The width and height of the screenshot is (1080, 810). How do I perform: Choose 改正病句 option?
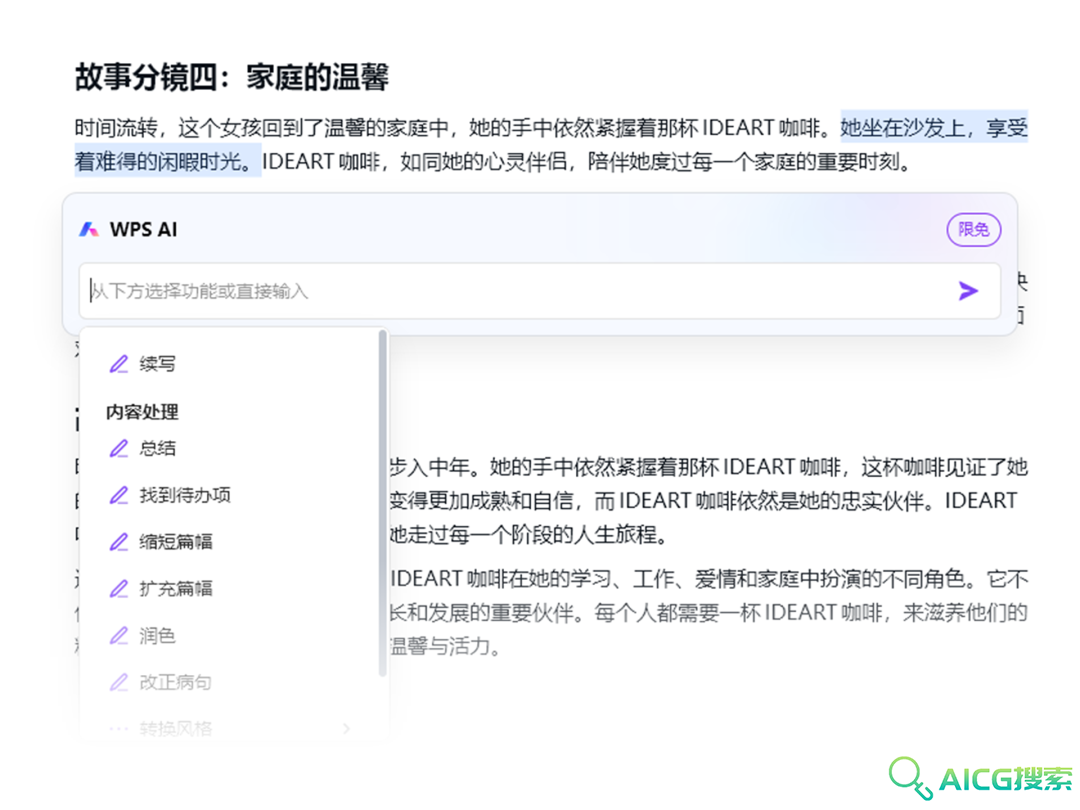(x=175, y=683)
